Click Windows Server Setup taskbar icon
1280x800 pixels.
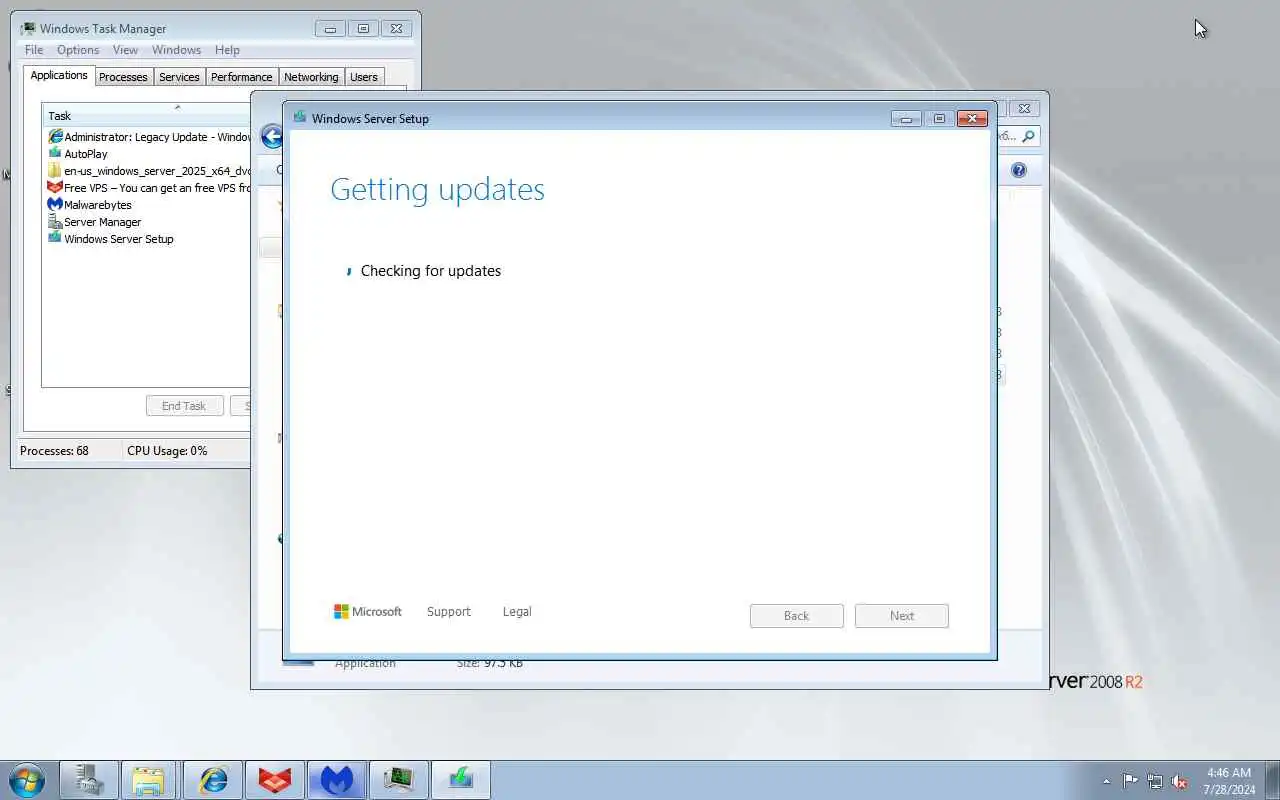[461, 780]
